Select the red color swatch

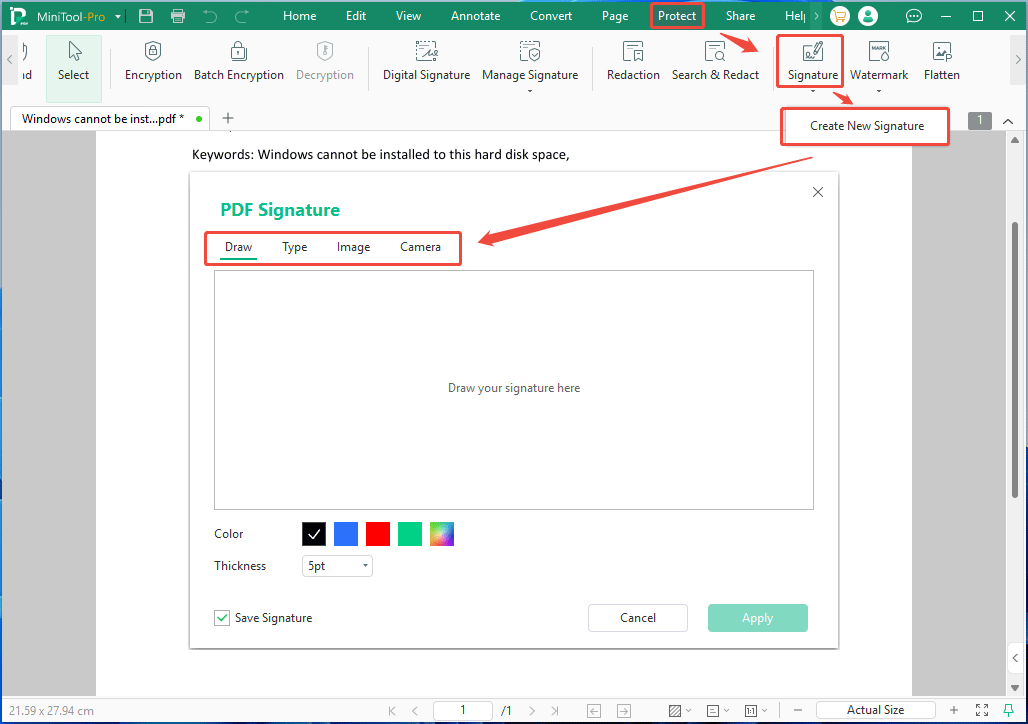[x=377, y=533]
